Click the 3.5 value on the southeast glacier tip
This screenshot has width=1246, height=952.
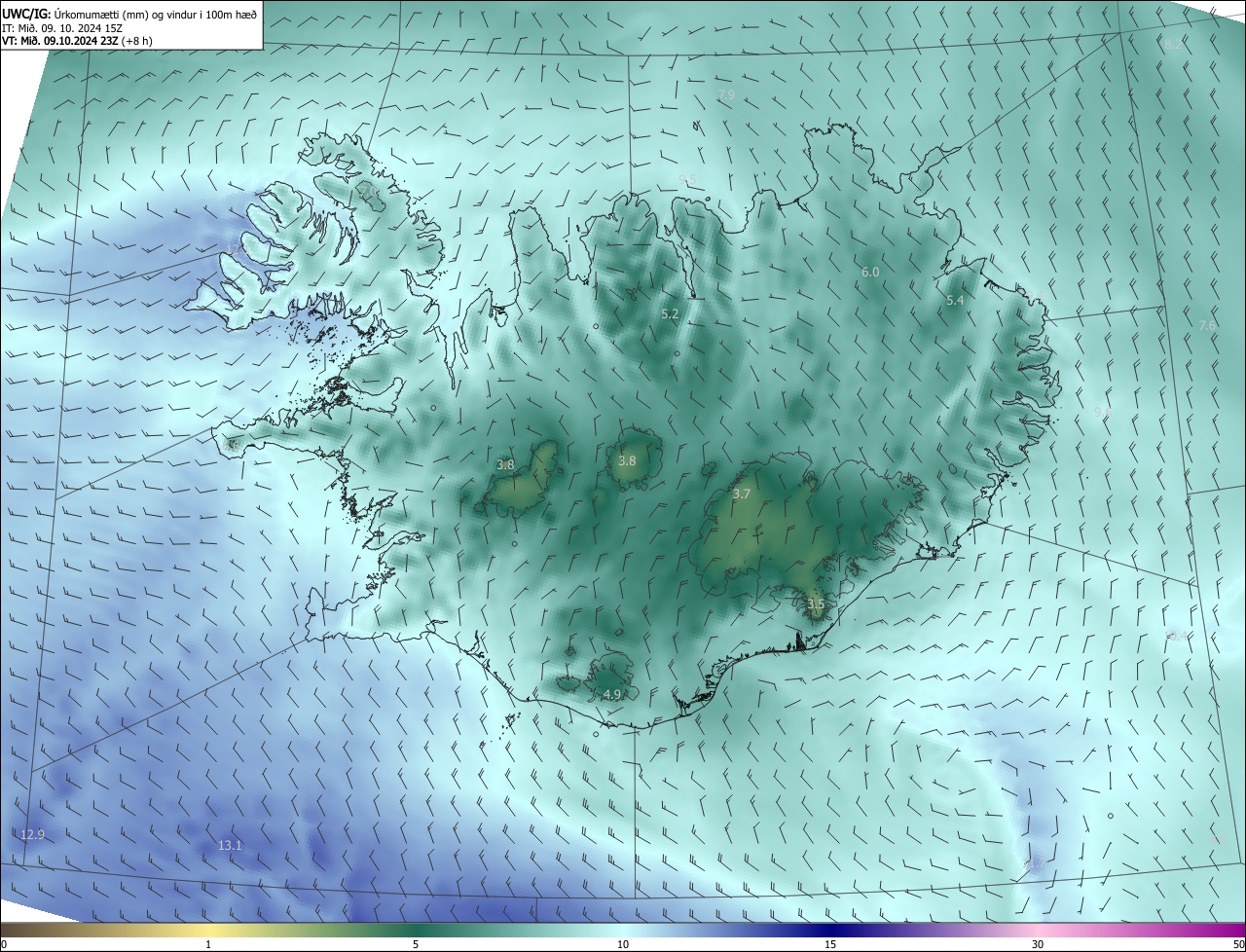(x=816, y=604)
